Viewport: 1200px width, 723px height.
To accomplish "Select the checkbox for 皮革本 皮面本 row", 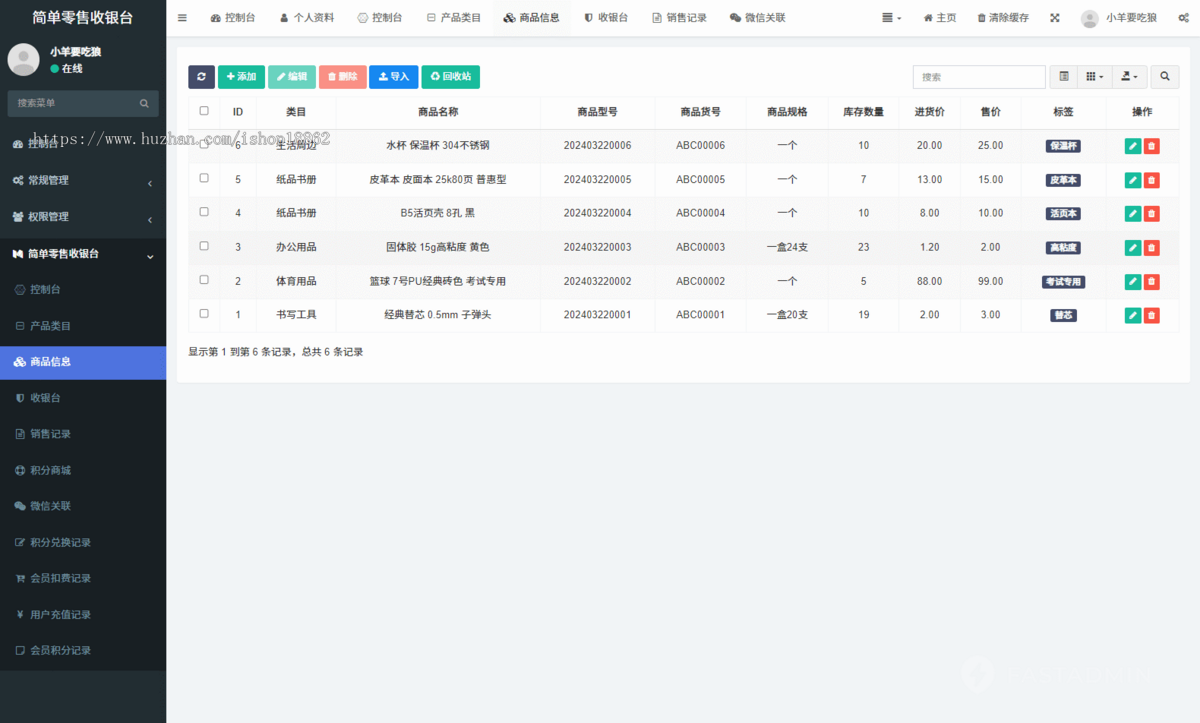I will point(204,180).
